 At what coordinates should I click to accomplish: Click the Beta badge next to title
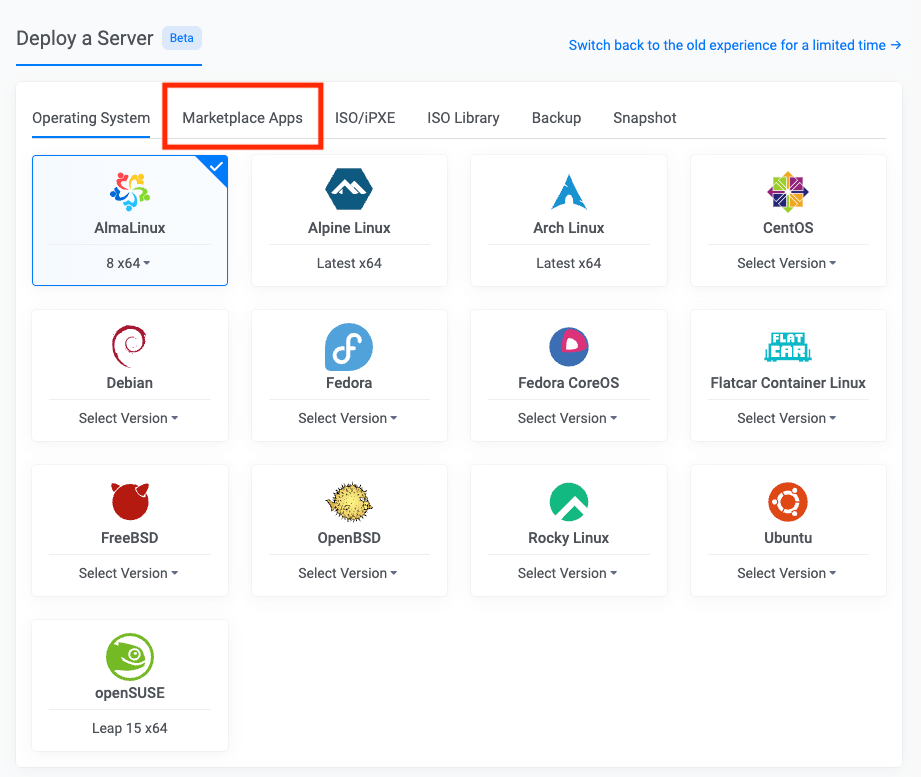pyautogui.click(x=181, y=38)
